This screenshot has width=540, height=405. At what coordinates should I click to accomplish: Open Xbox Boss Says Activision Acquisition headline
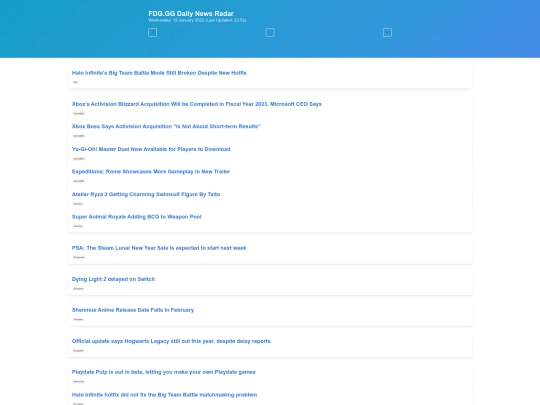(x=166, y=126)
